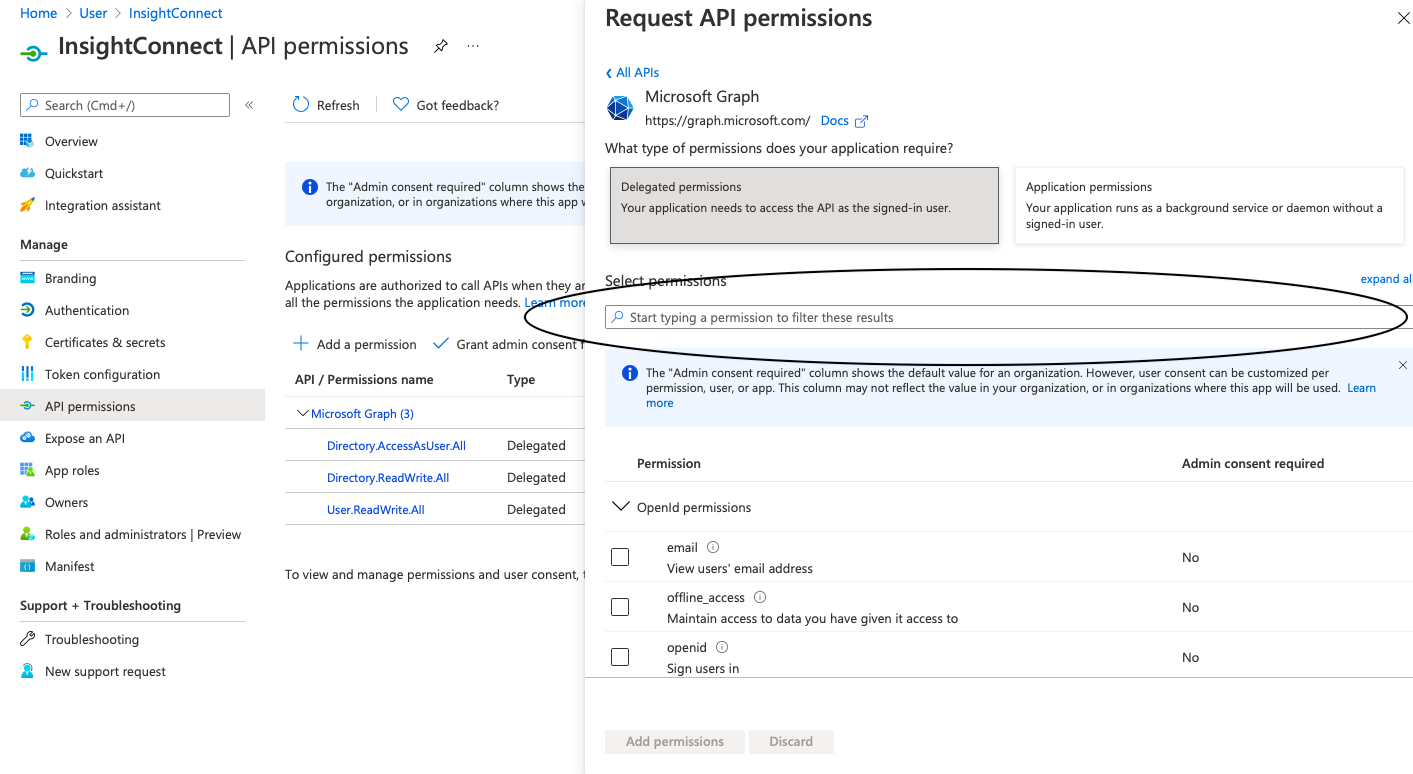Image resolution: width=1413 pixels, height=774 pixels.
Task: Open the more options ellipsis beside the title
Action: click(x=473, y=46)
